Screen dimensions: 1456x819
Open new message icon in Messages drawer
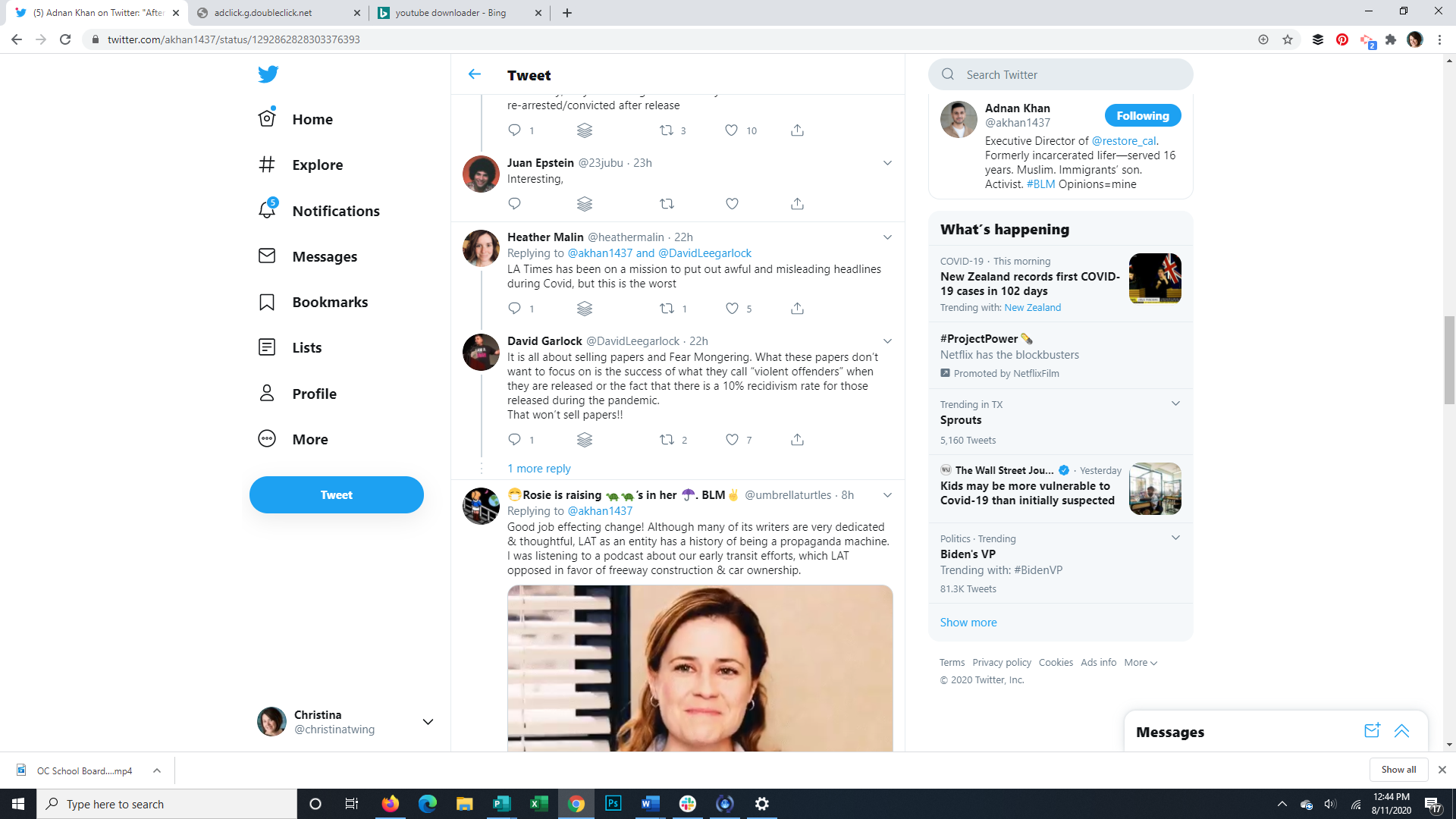point(1372,731)
